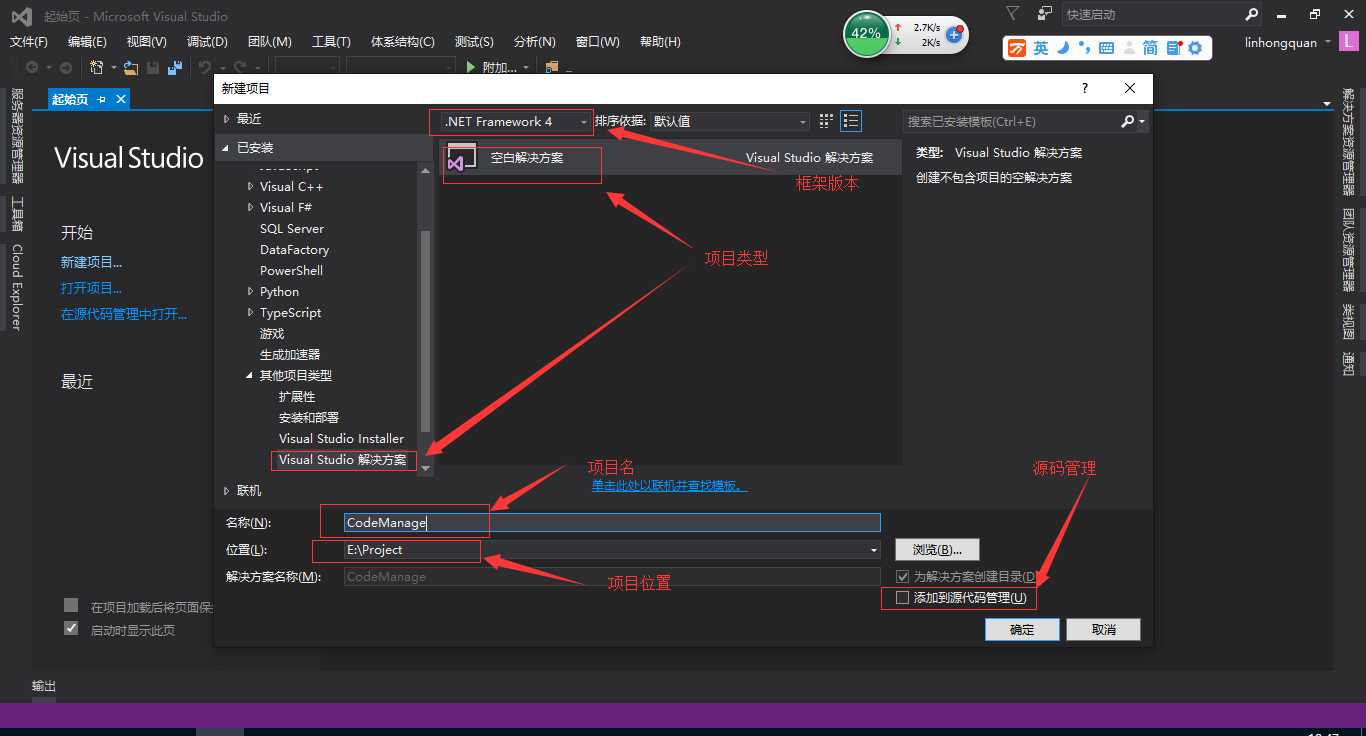Expand the TypeScript tree node
The height and width of the screenshot is (736, 1366).
[251, 313]
